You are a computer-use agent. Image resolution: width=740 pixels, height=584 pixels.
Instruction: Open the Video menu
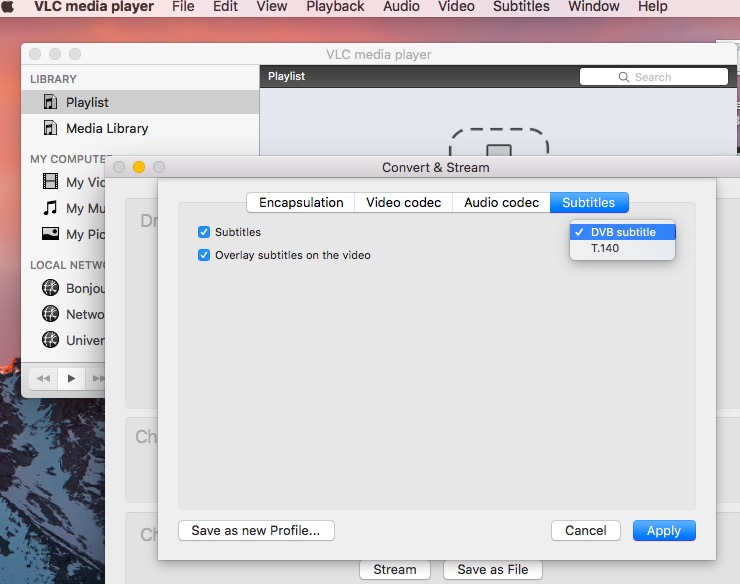click(x=456, y=7)
